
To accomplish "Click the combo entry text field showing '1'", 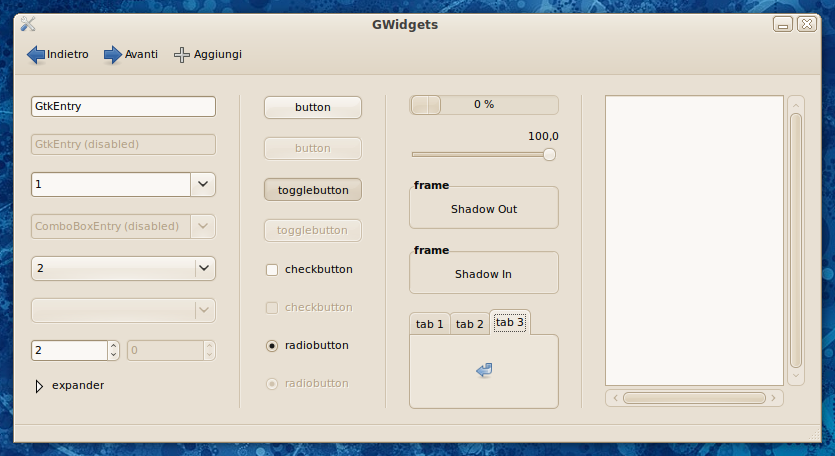I will coord(111,184).
